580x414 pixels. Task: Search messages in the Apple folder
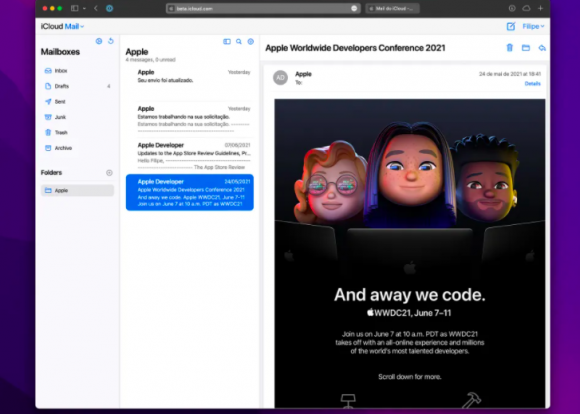pyautogui.click(x=239, y=41)
